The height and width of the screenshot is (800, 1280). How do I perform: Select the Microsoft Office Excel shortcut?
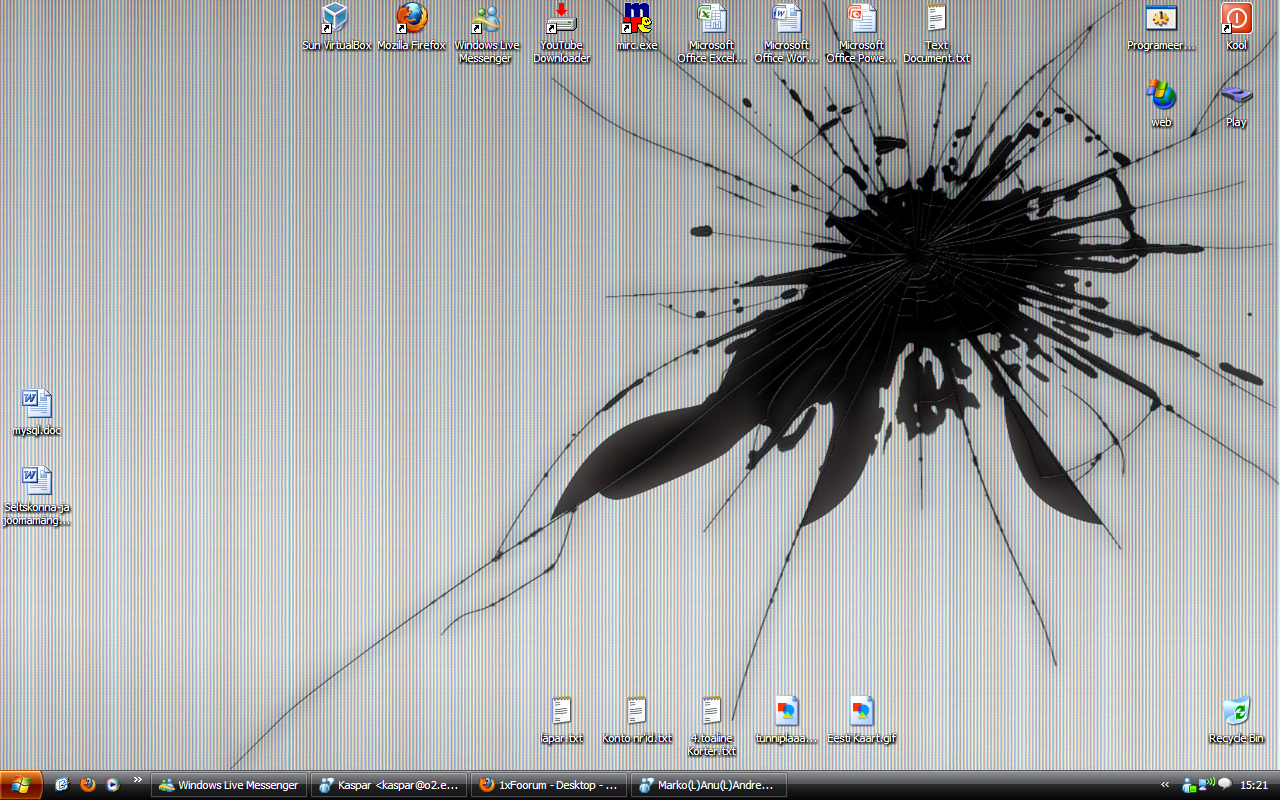[711, 19]
